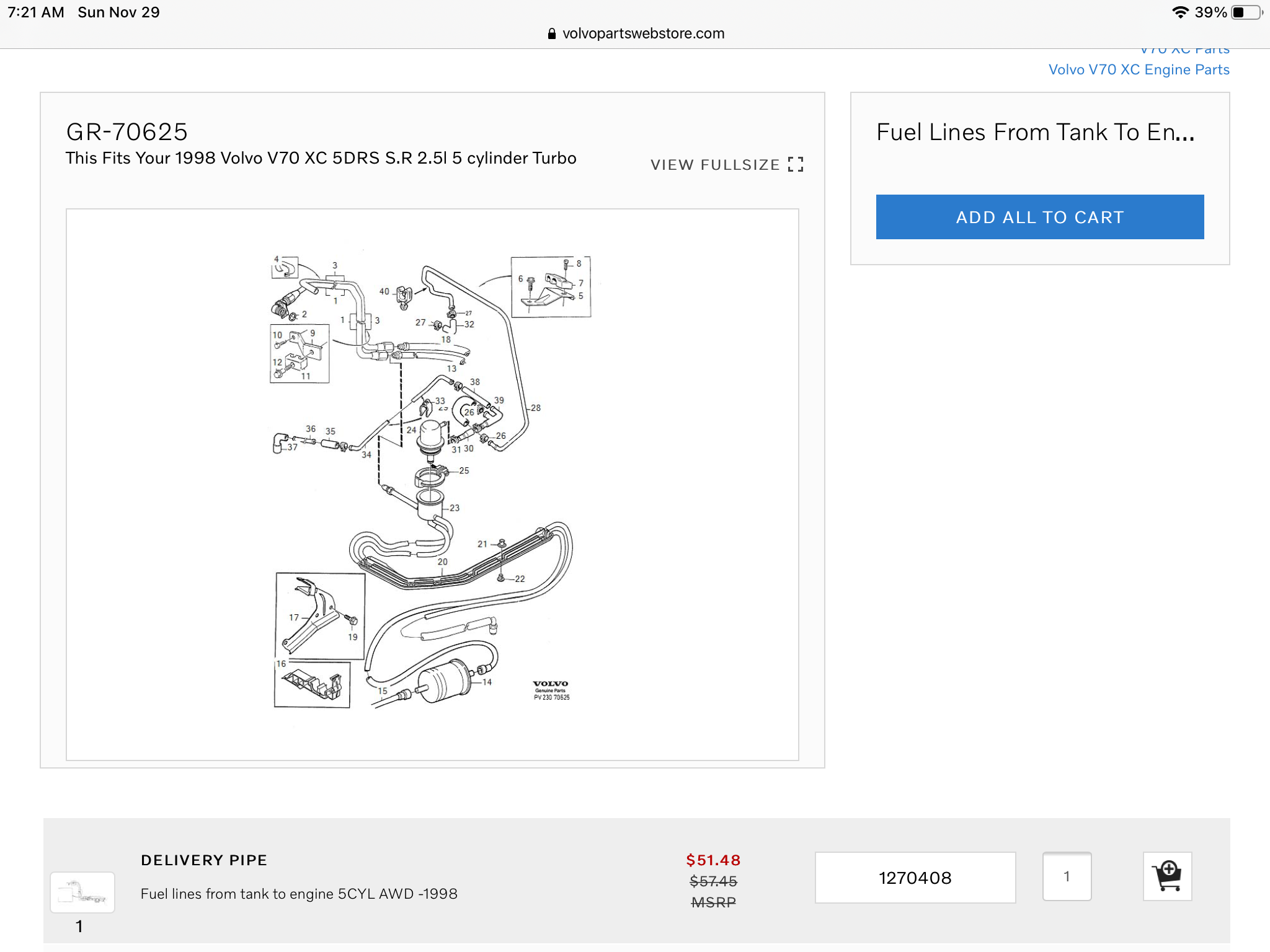The image size is (1270, 952).
Task: Click the Fuel Lines From Tank heading
Action: tap(1035, 133)
